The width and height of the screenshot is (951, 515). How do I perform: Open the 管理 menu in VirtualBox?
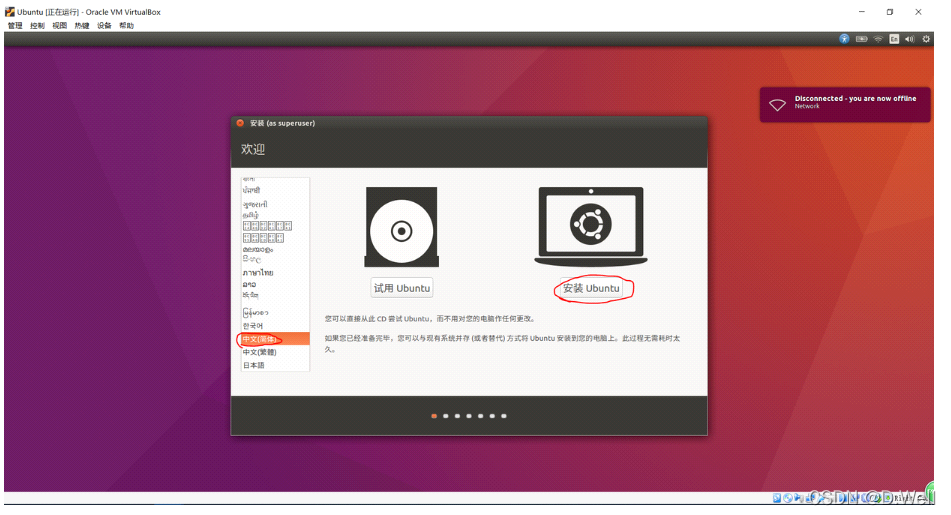[15, 25]
